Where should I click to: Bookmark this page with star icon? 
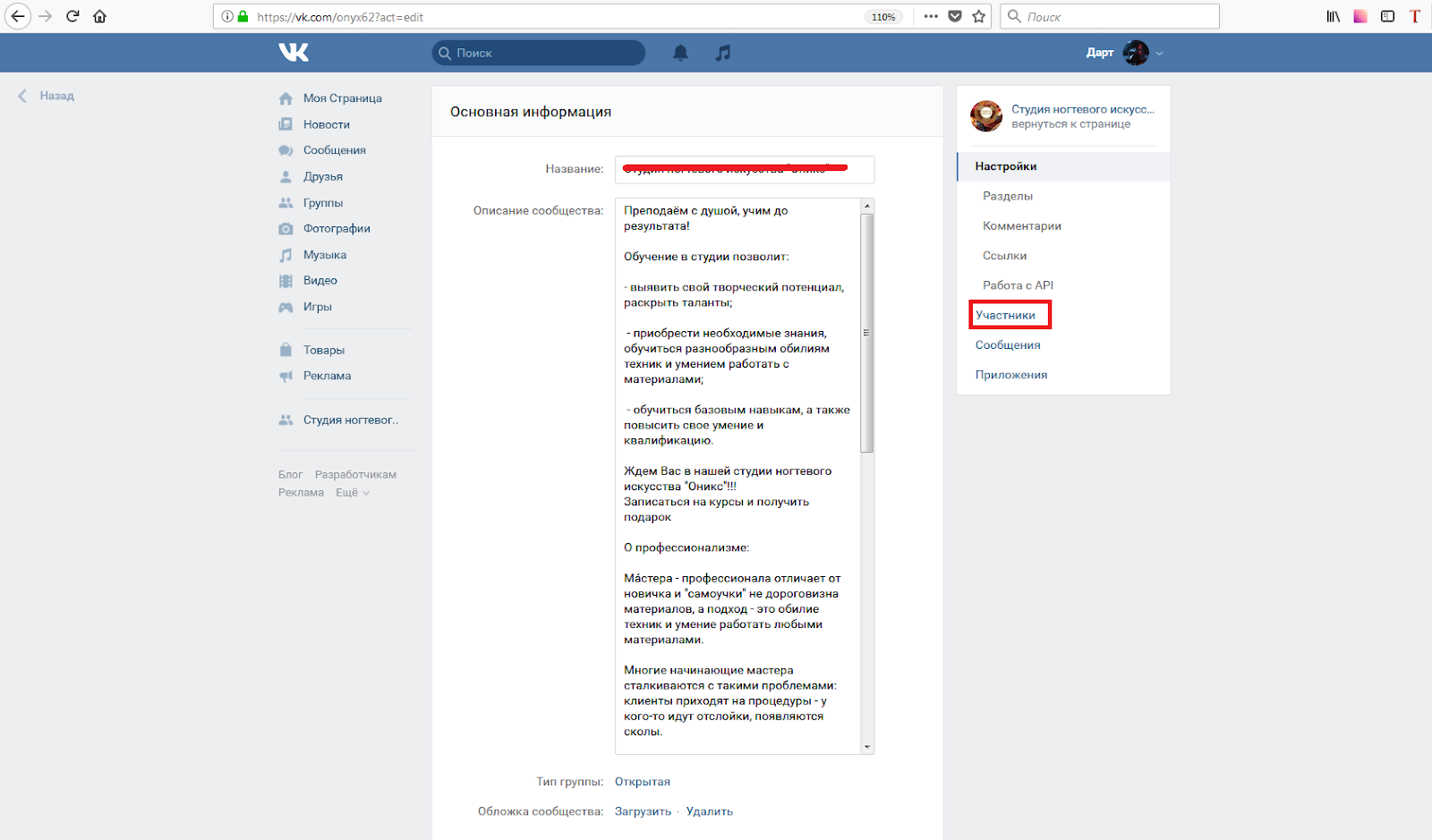tap(979, 16)
